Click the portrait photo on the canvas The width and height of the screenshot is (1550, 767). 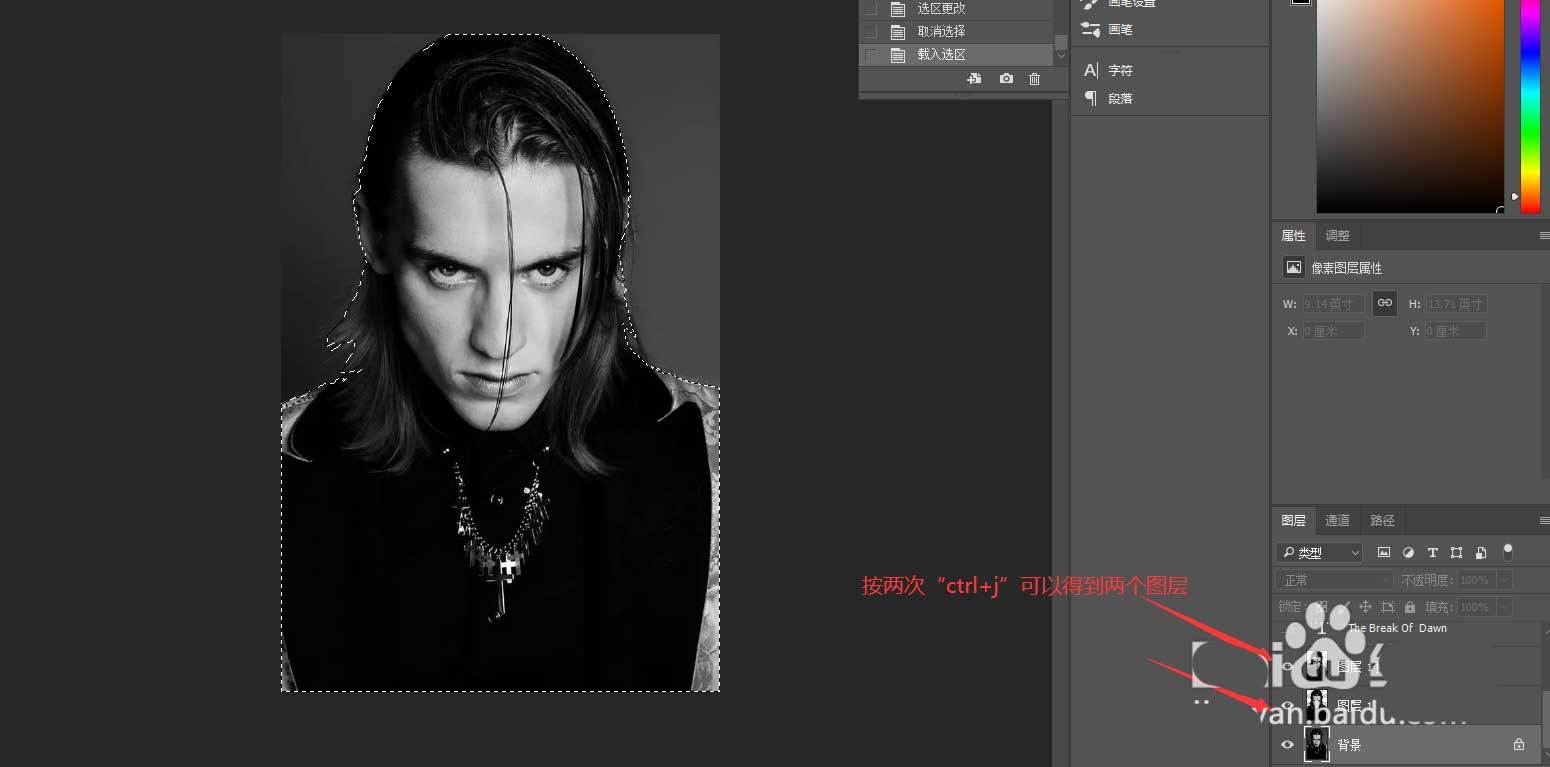(500, 362)
